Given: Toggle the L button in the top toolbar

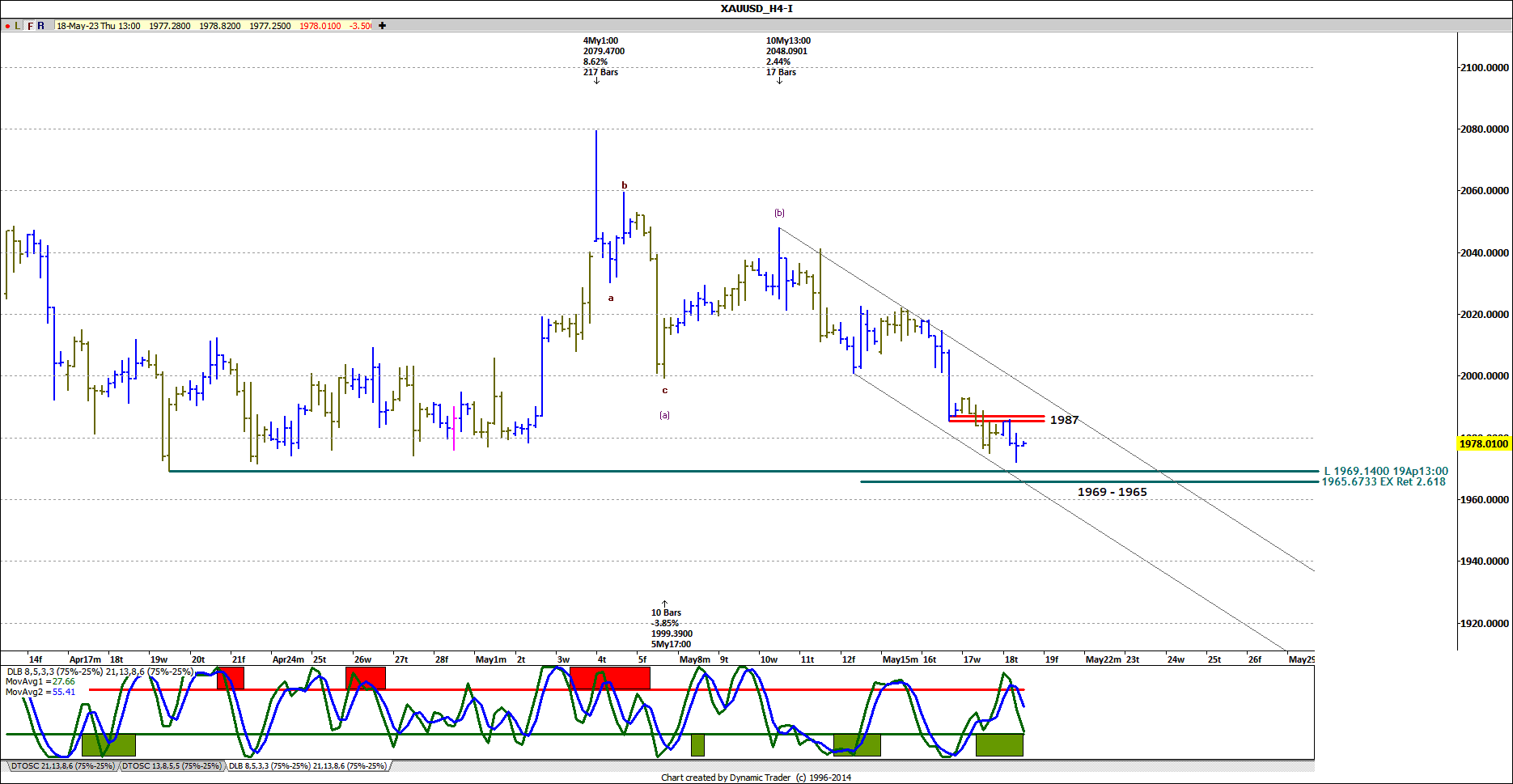Looking at the screenshot, I should point(18,26).
